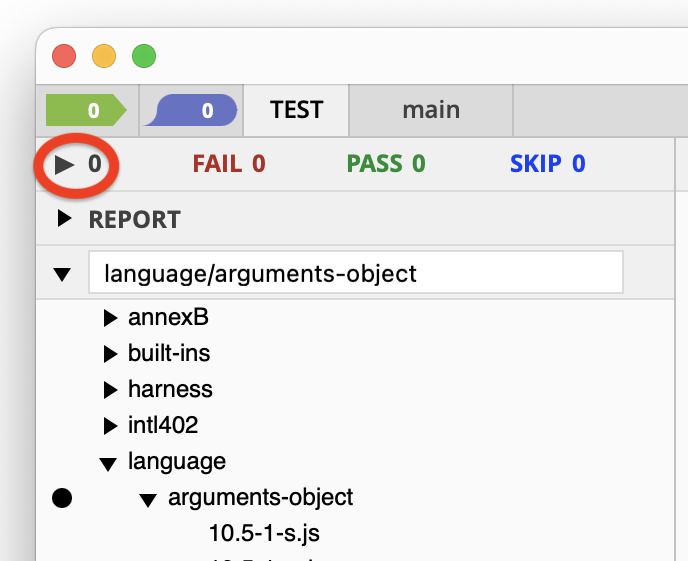
Task: Expand the annexB folder
Action: [110, 320]
